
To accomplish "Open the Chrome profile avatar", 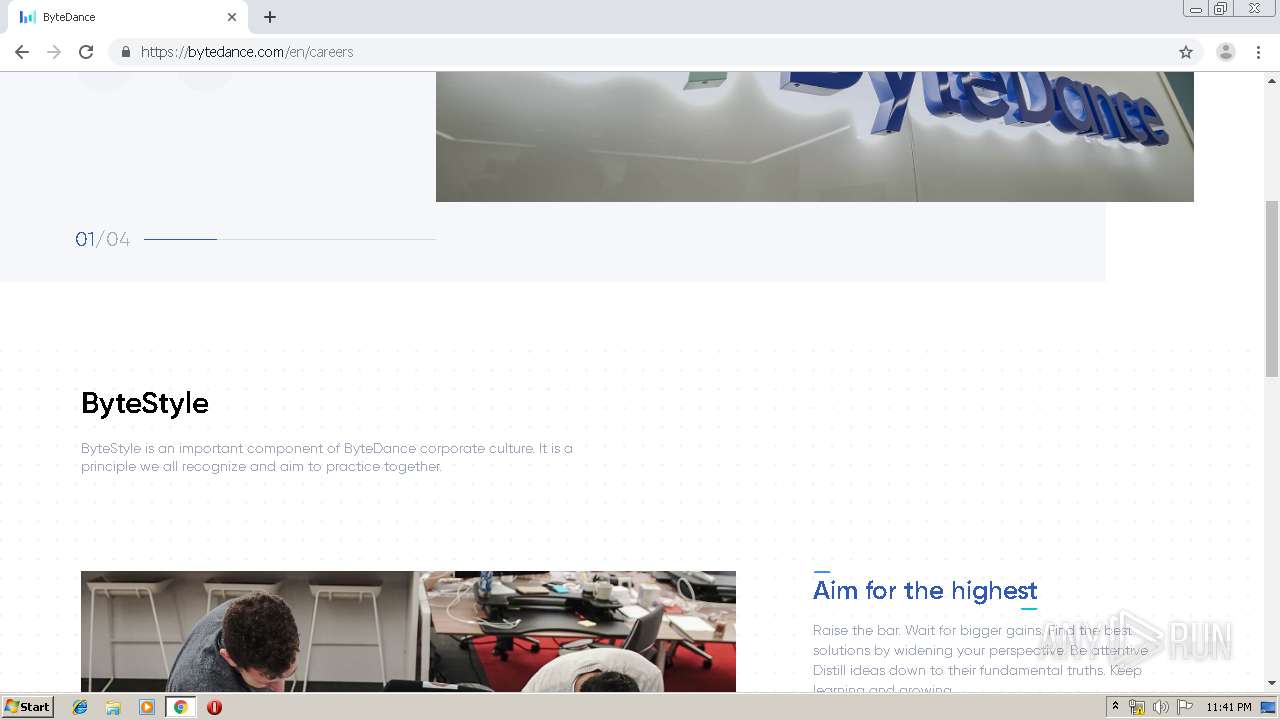I will click(1226, 52).
